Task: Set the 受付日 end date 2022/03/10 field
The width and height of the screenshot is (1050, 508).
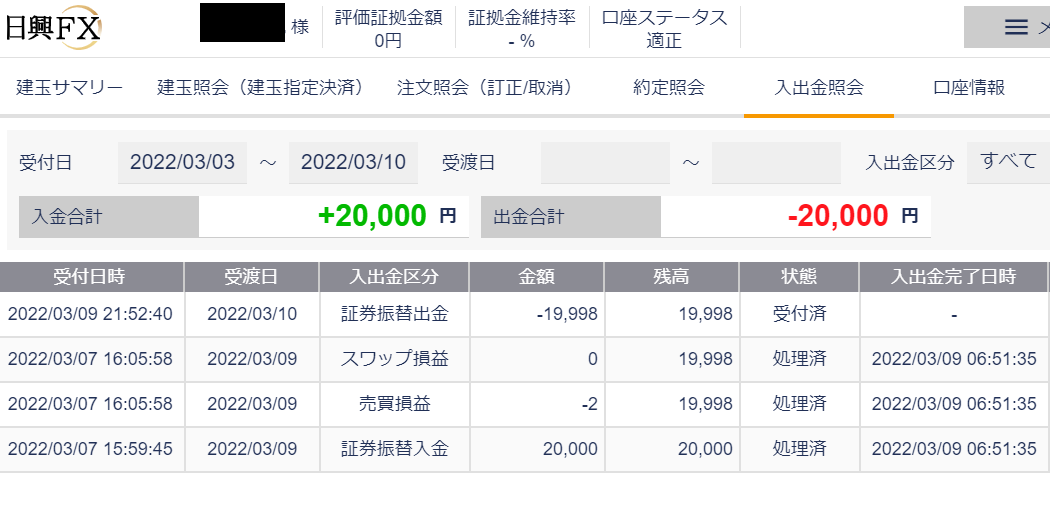Action: [353, 162]
